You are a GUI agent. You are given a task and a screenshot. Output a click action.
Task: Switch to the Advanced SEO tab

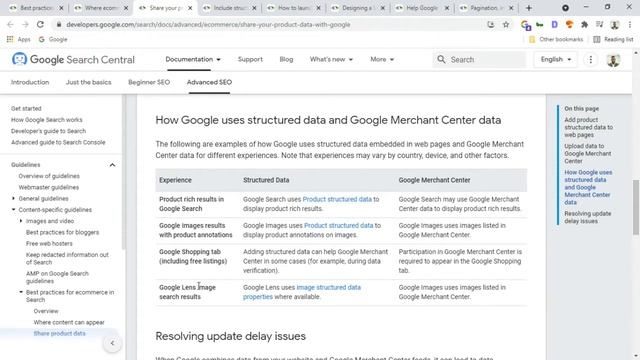click(x=209, y=82)
